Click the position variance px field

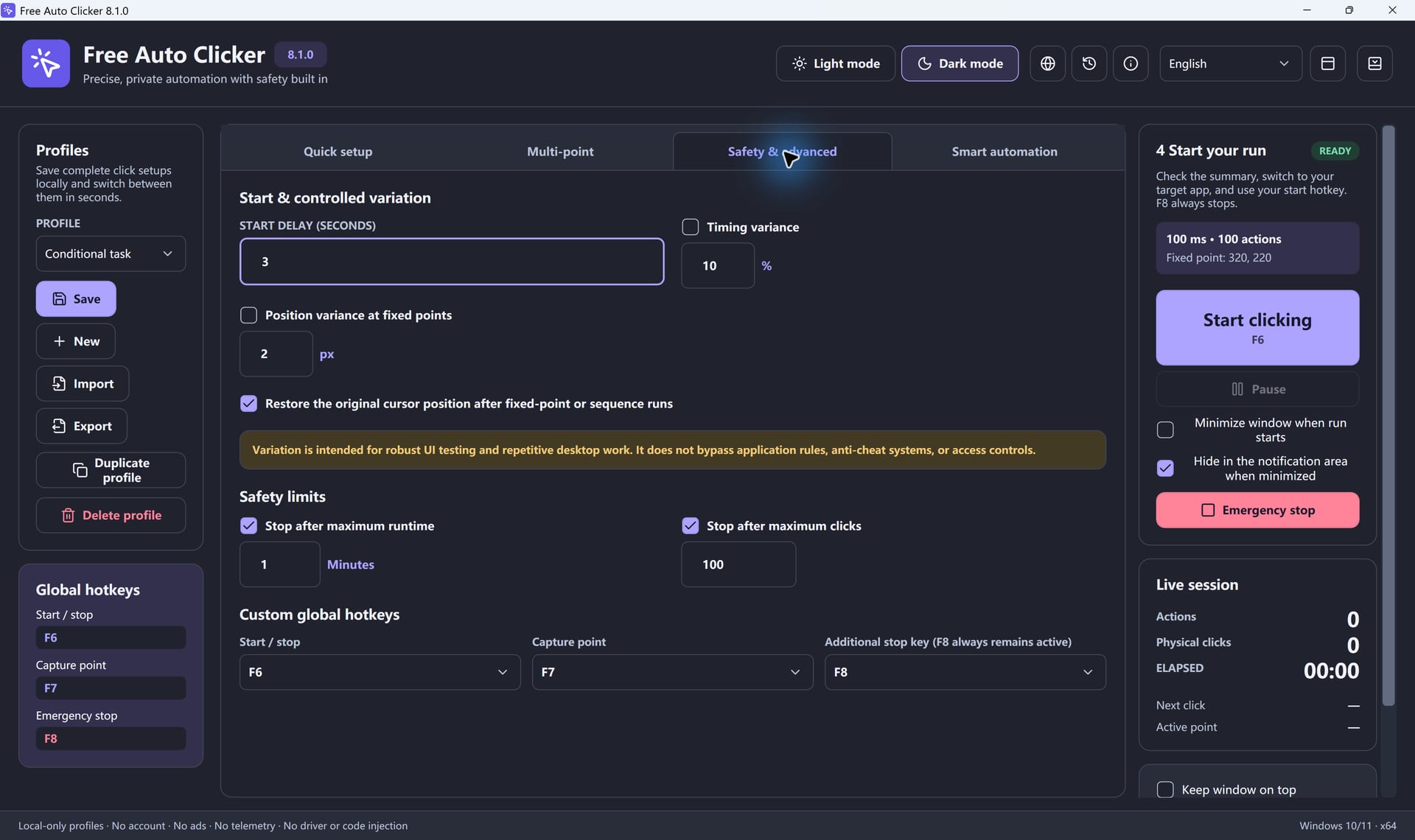point(276,354)
